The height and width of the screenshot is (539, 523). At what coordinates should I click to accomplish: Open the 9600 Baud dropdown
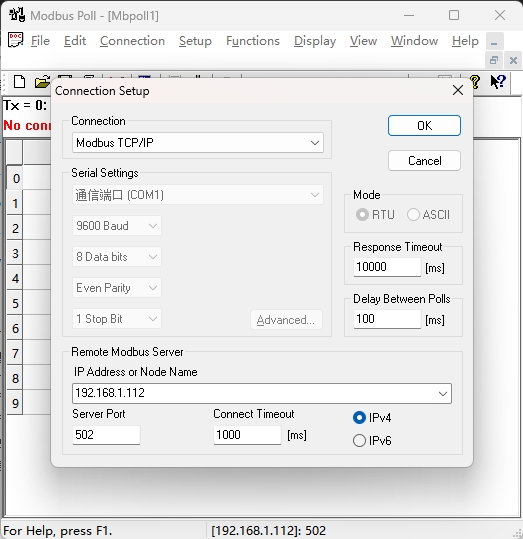[x=117, y=226]
